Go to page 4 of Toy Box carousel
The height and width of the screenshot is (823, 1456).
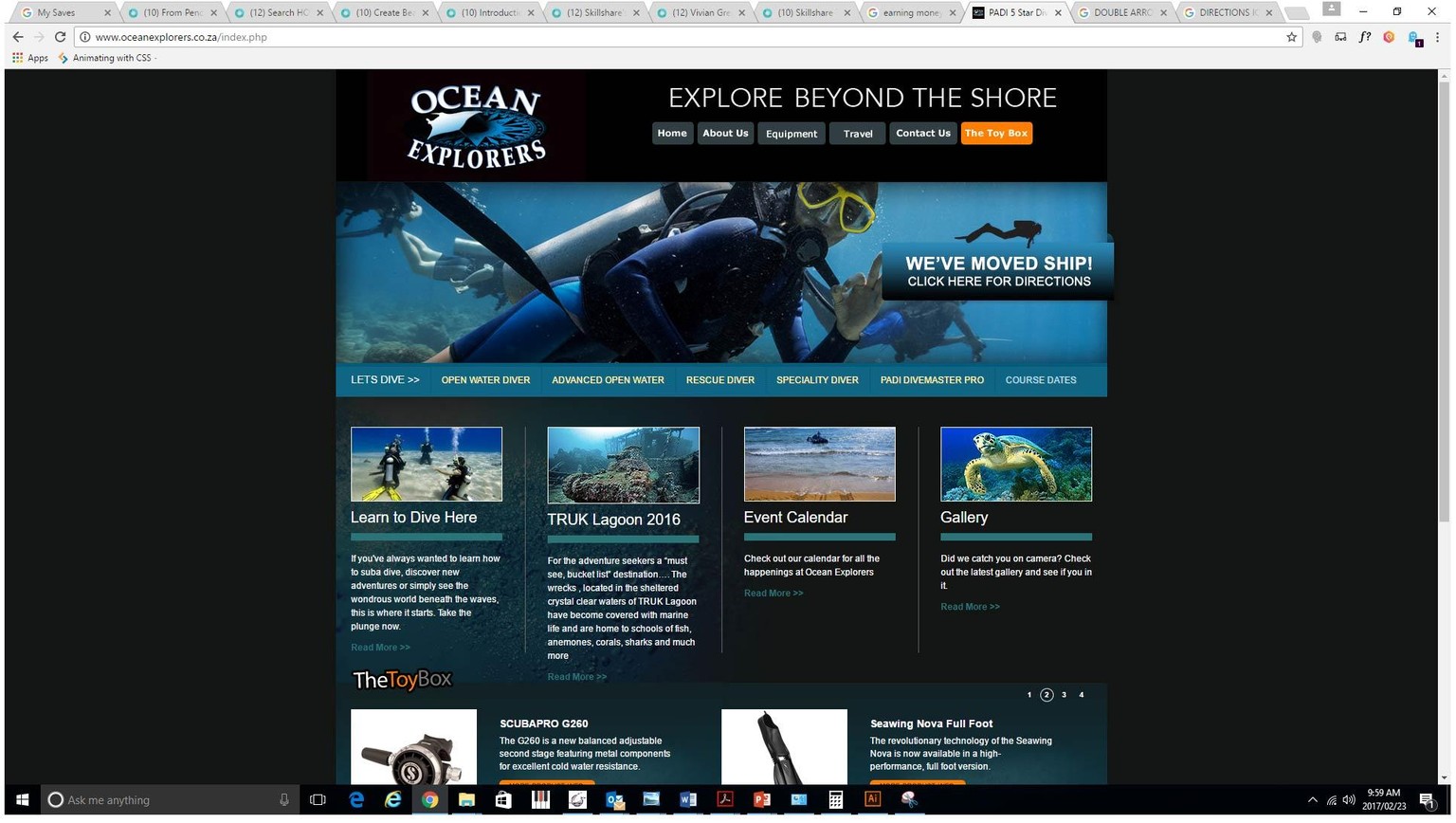1082,695
